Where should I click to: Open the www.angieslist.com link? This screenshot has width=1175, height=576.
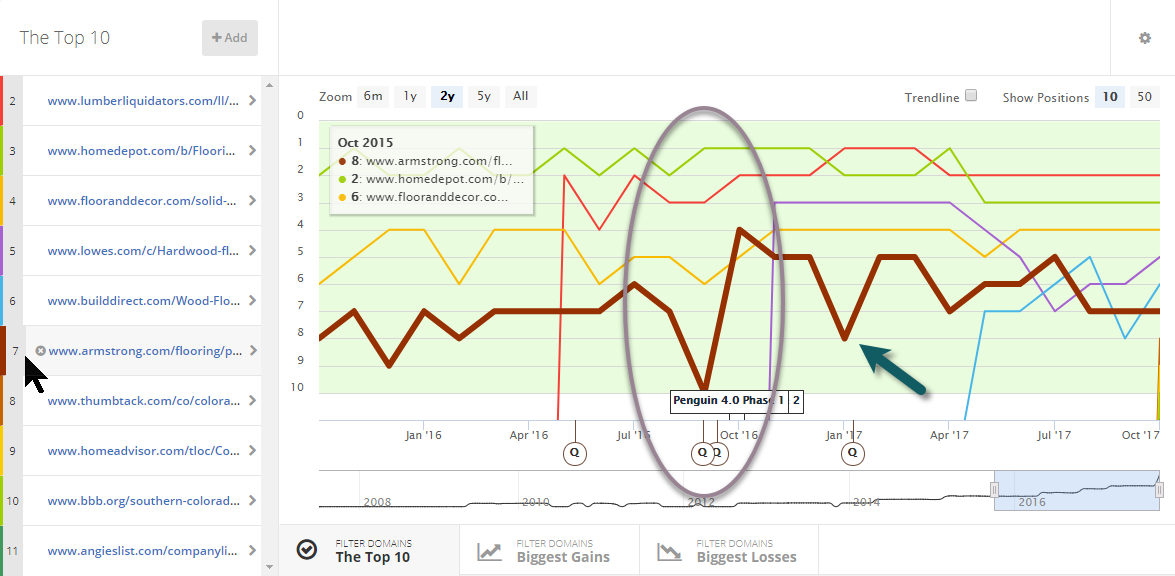[143, 551]
